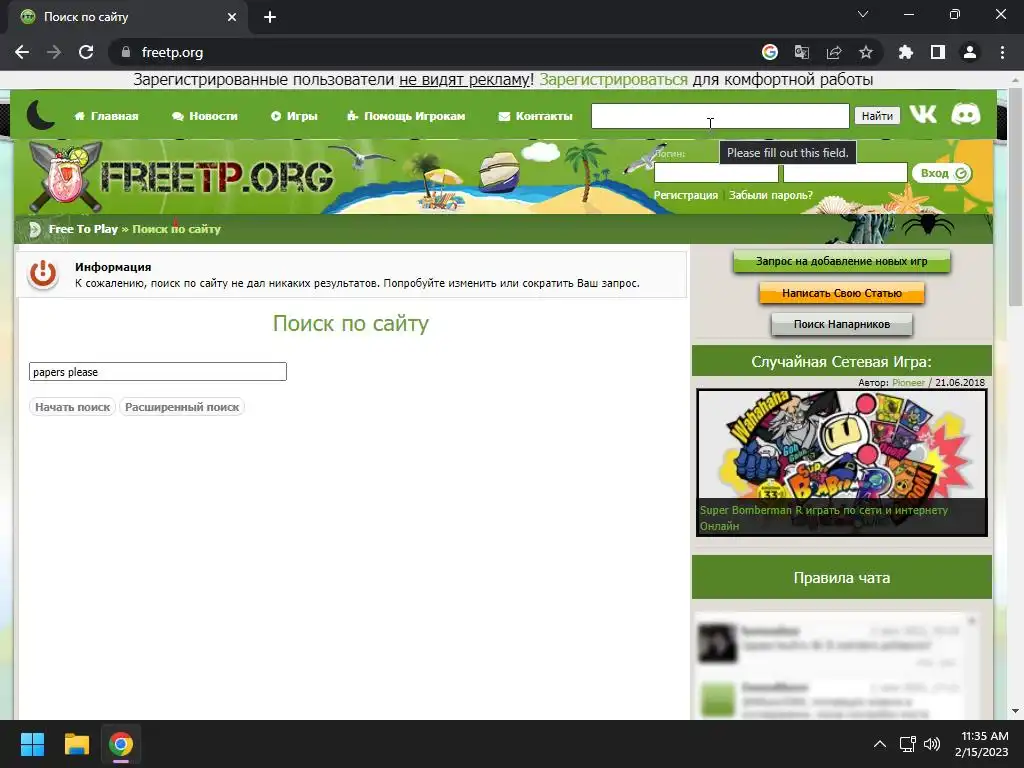Focus the login username field
Viewport: 1024px width, 768px height.
coord(716,173)
